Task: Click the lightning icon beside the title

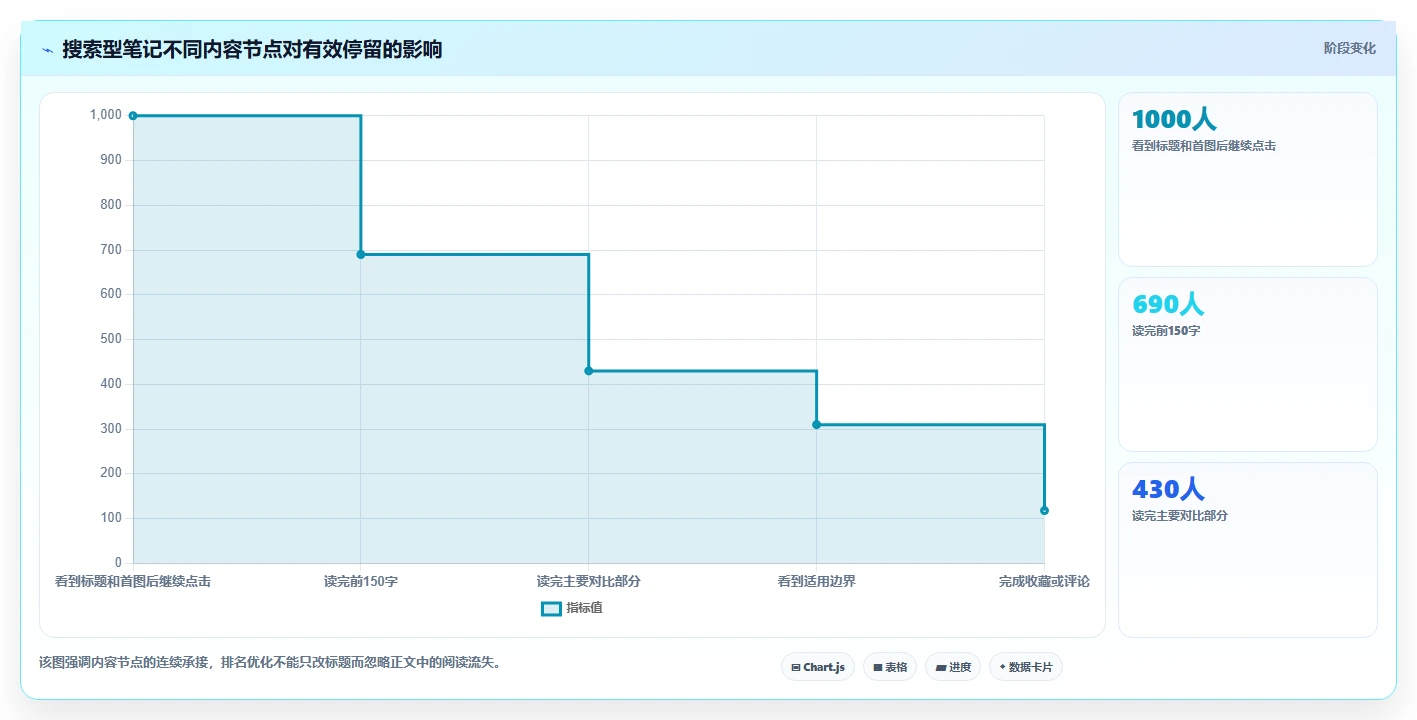Action: click(x=47, y=50)
